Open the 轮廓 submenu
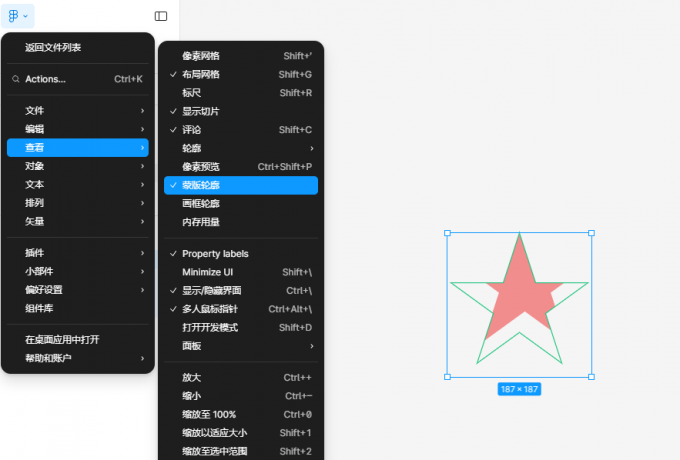680x460 pixels. (241, 148)
